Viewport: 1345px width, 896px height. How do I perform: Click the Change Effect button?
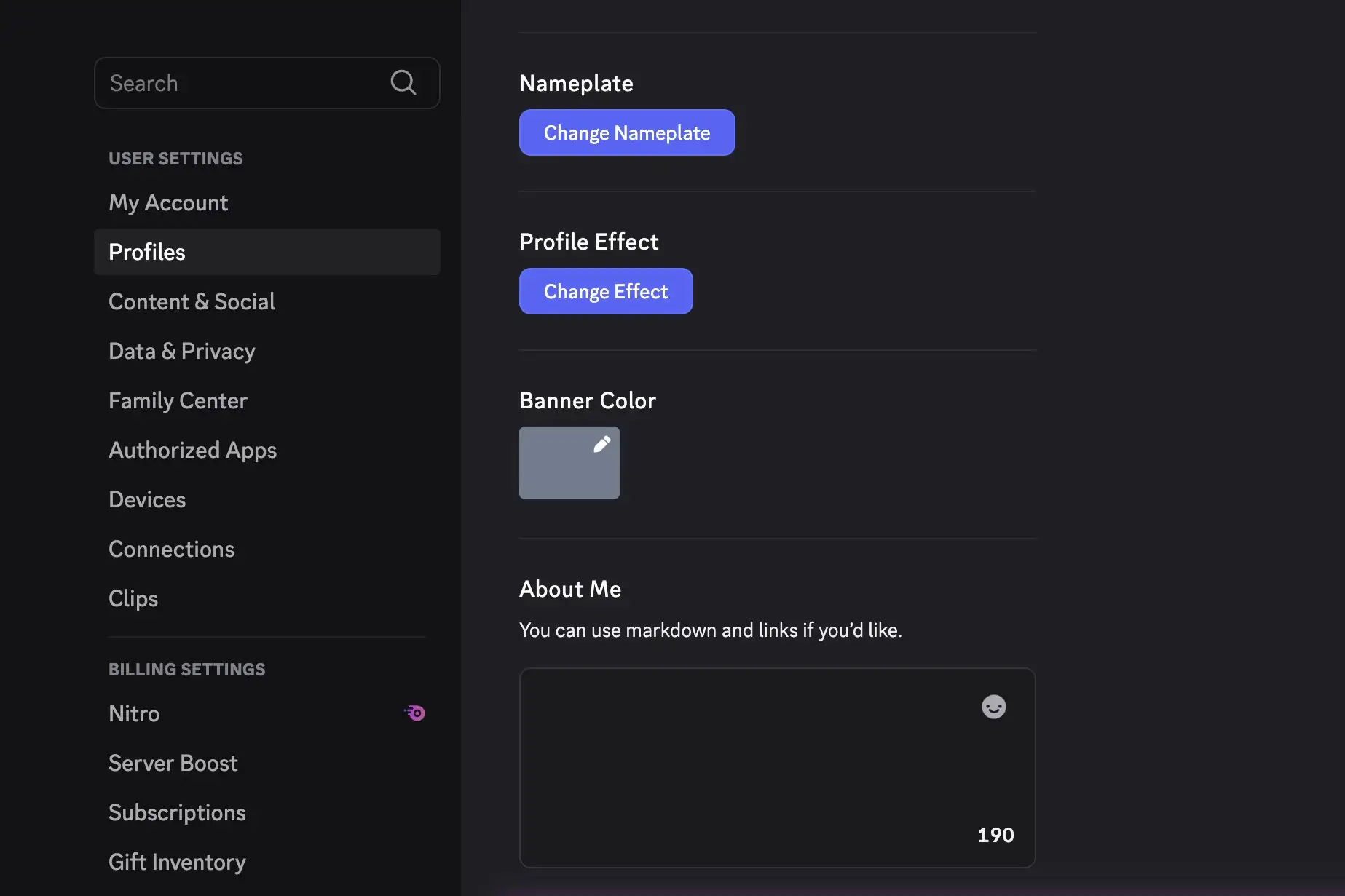pos(606,291)
